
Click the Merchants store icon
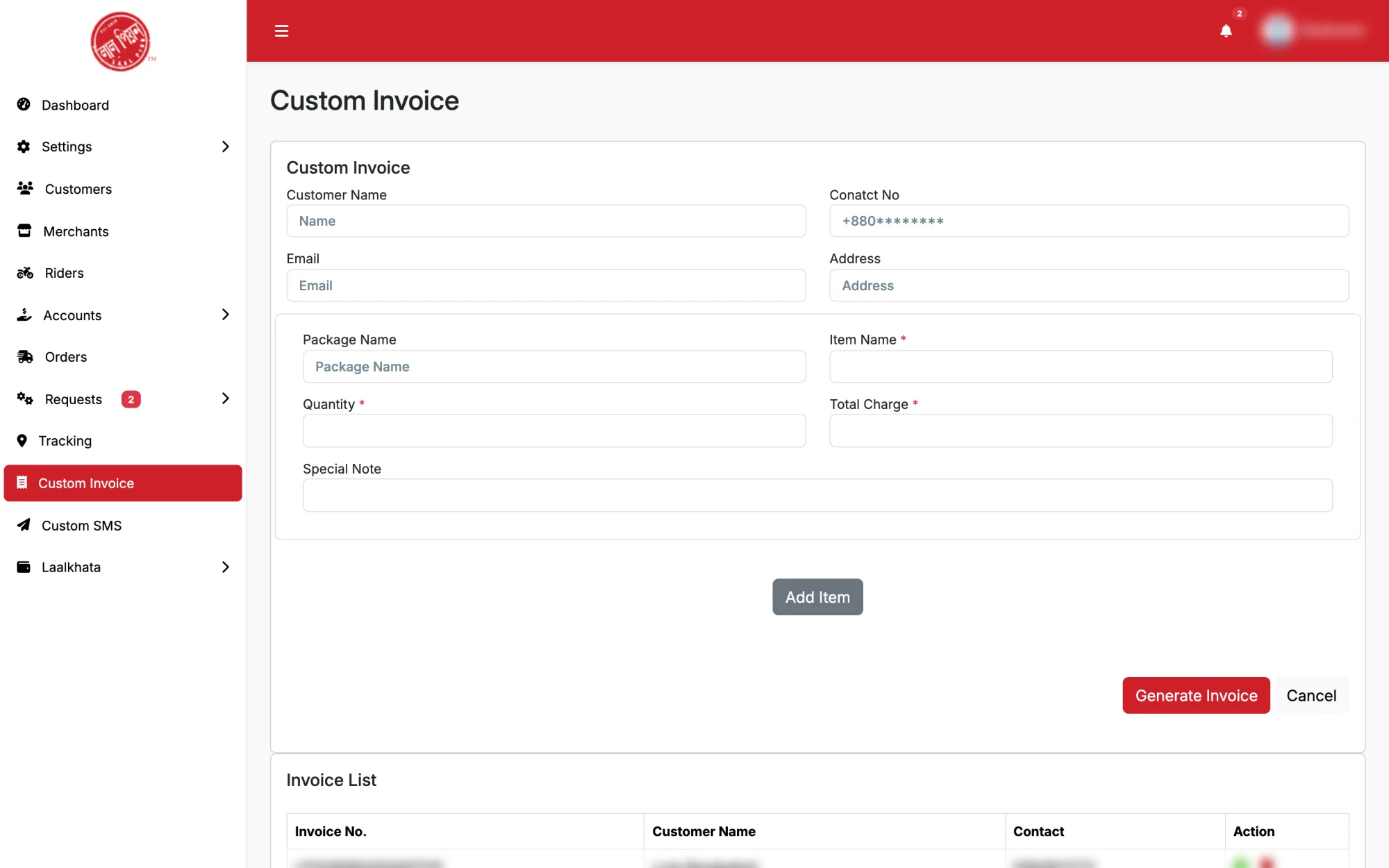coord(24,231)
